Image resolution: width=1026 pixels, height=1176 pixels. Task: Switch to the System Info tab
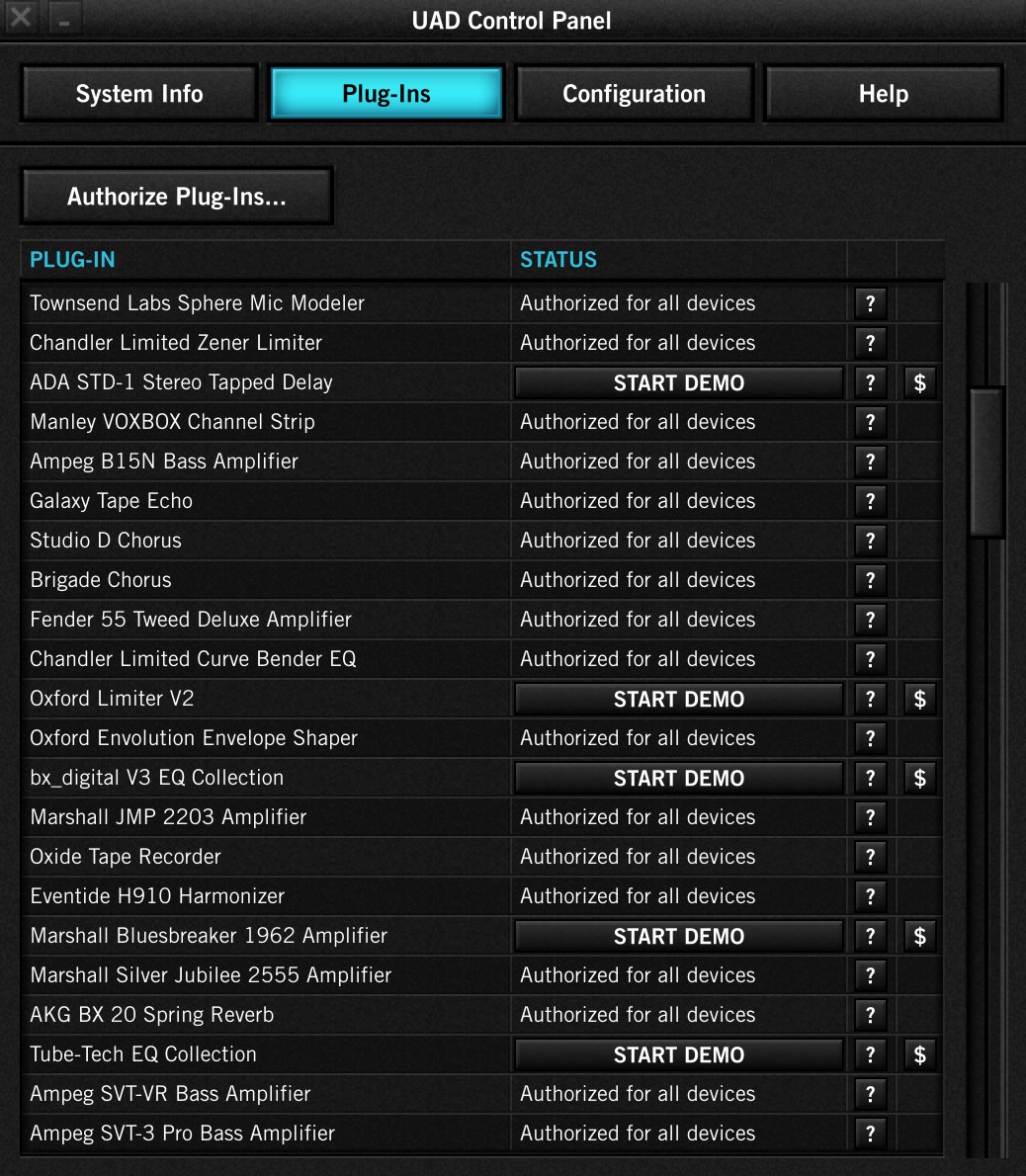(139, 94)
